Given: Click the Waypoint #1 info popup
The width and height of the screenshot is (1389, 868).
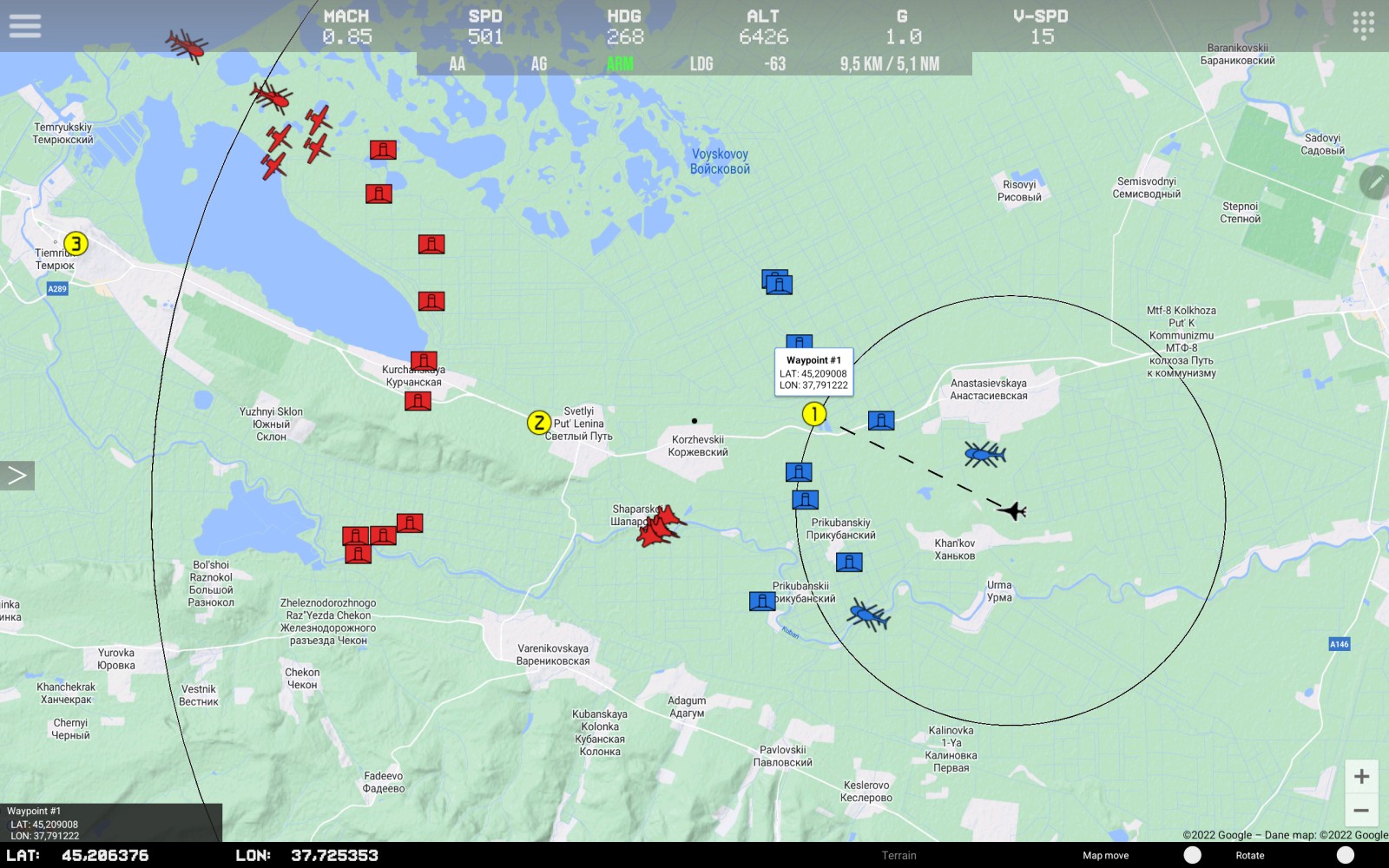Looking at the screenshot, I should (x=813, y=372).
